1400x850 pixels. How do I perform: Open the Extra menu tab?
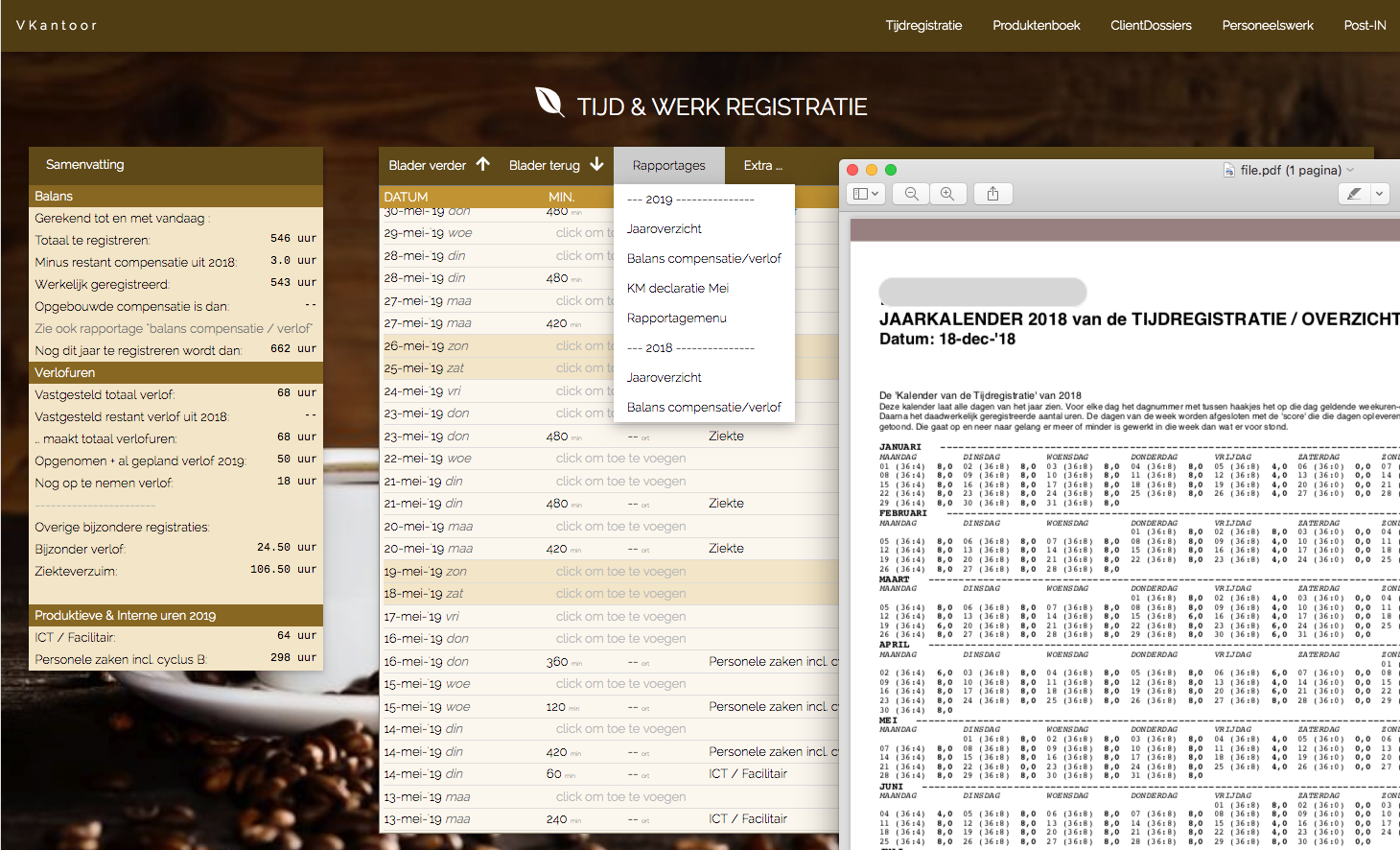coord(762,165)
